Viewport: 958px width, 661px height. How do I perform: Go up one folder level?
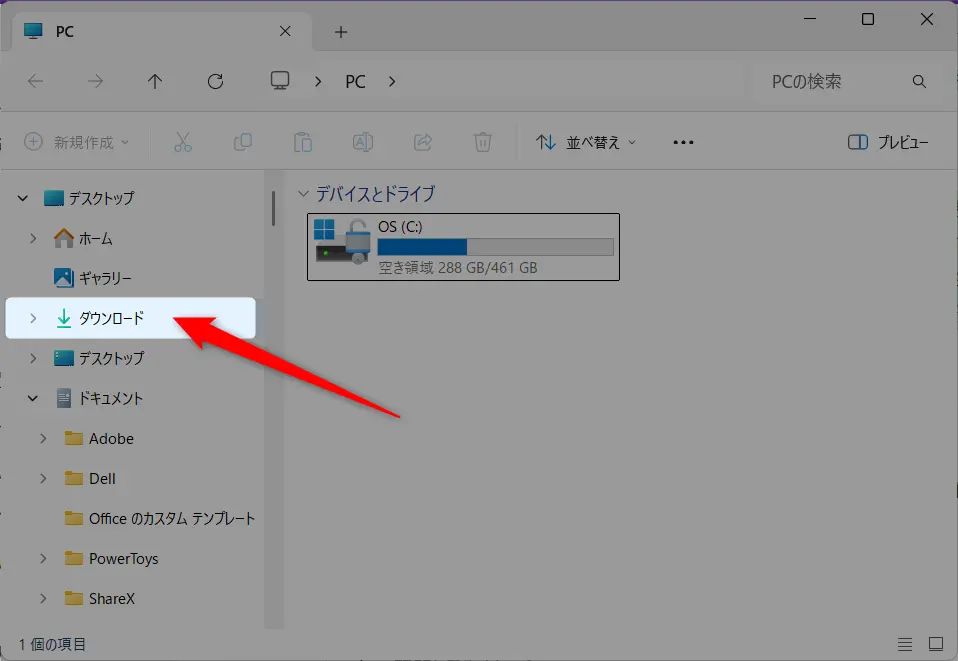click(x=155, y=82)
